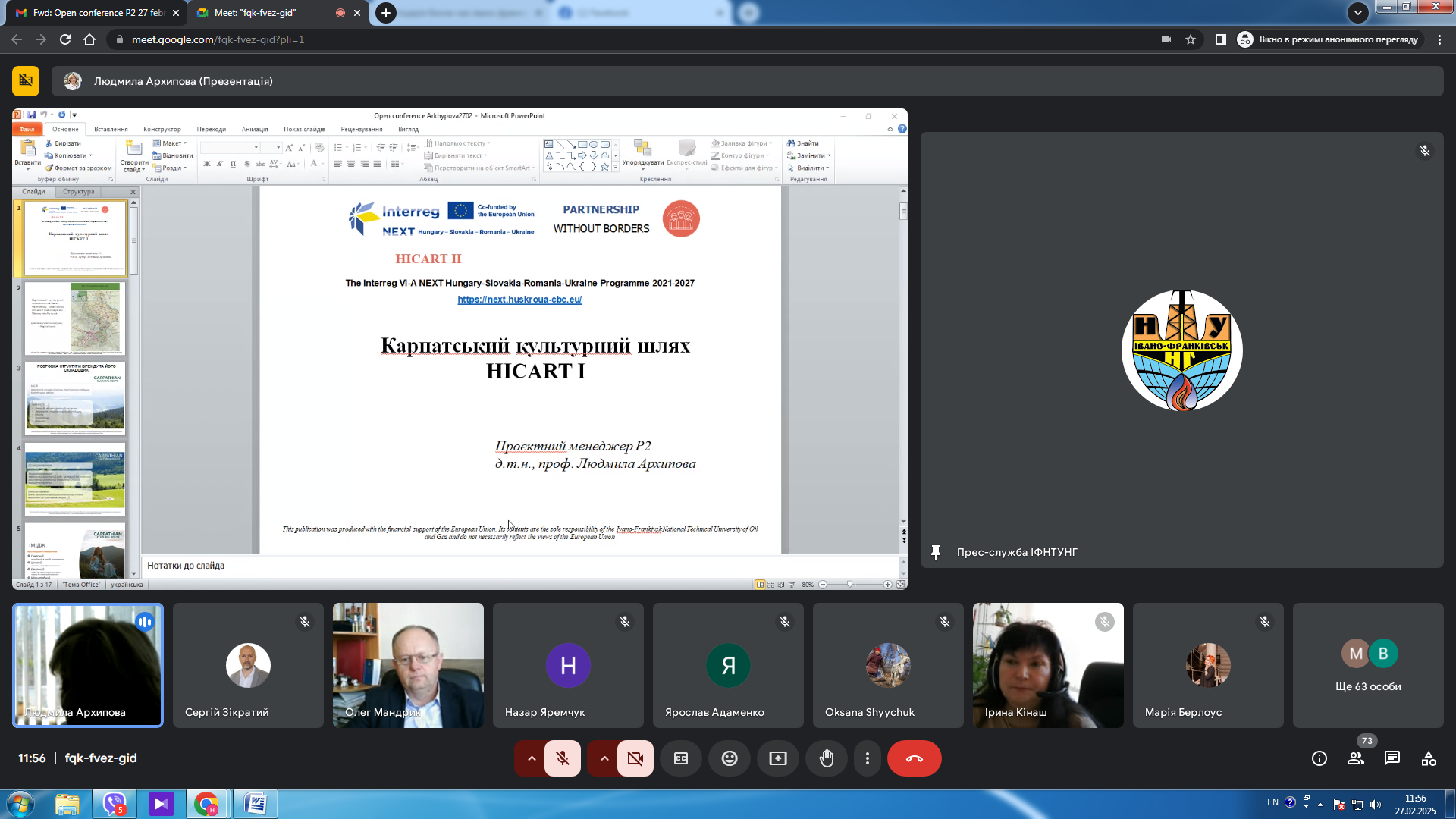The image size is (1456, 819).
Task: Turn on the camera toggle
Action: point(635,758)
